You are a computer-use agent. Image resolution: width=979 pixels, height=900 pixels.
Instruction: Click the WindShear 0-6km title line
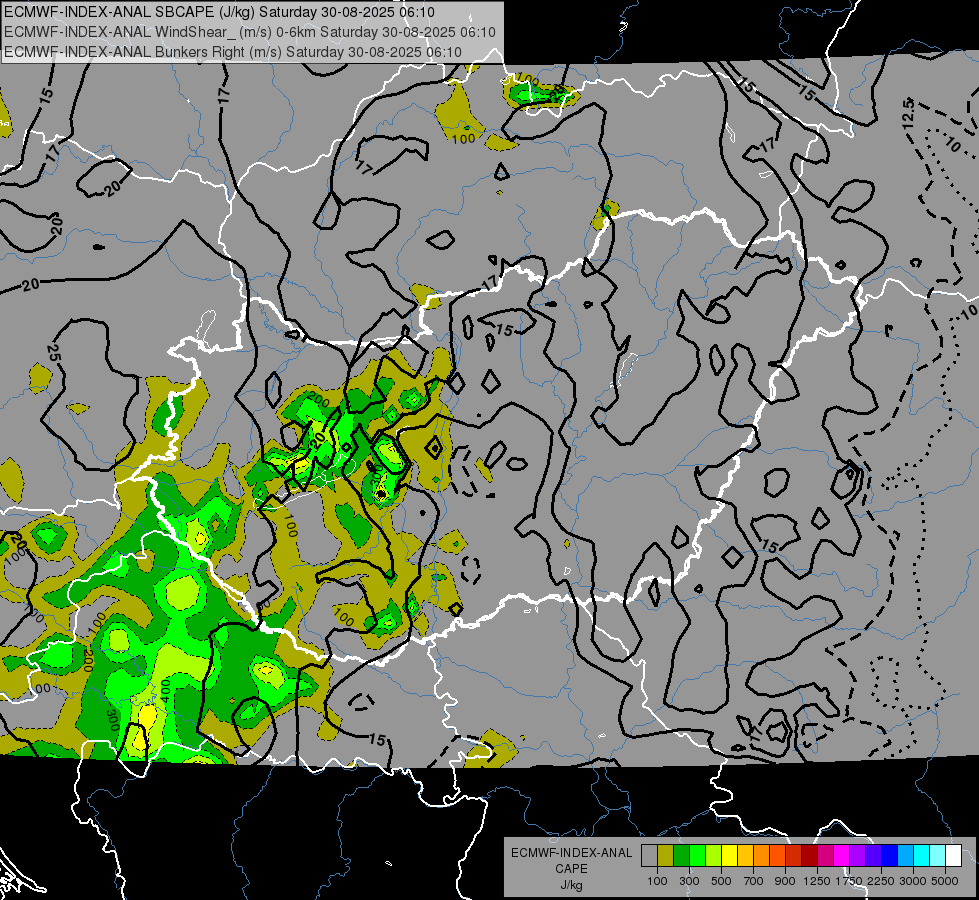[250, 32]
